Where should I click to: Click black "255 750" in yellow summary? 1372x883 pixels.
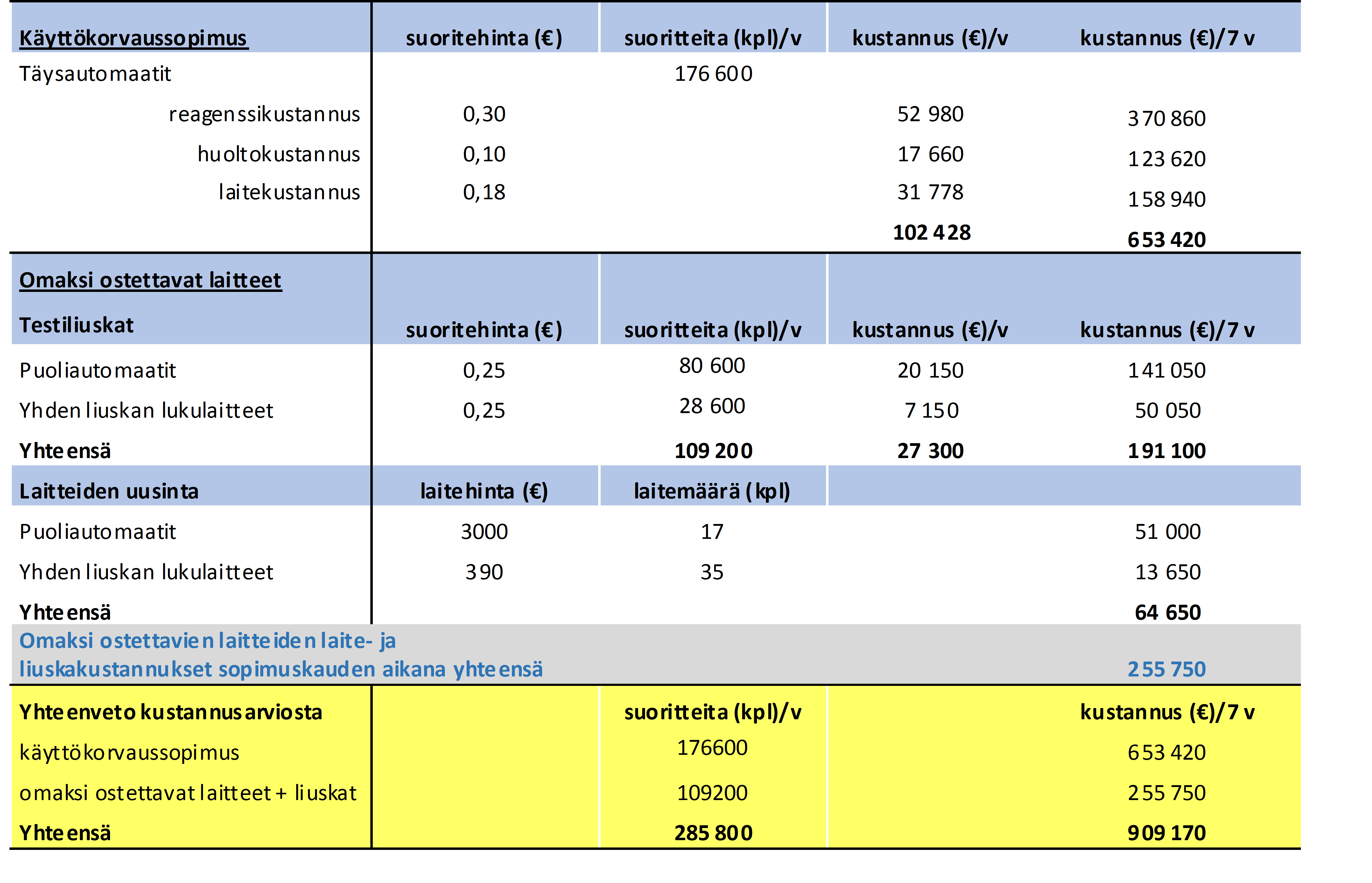point(1166,793)
